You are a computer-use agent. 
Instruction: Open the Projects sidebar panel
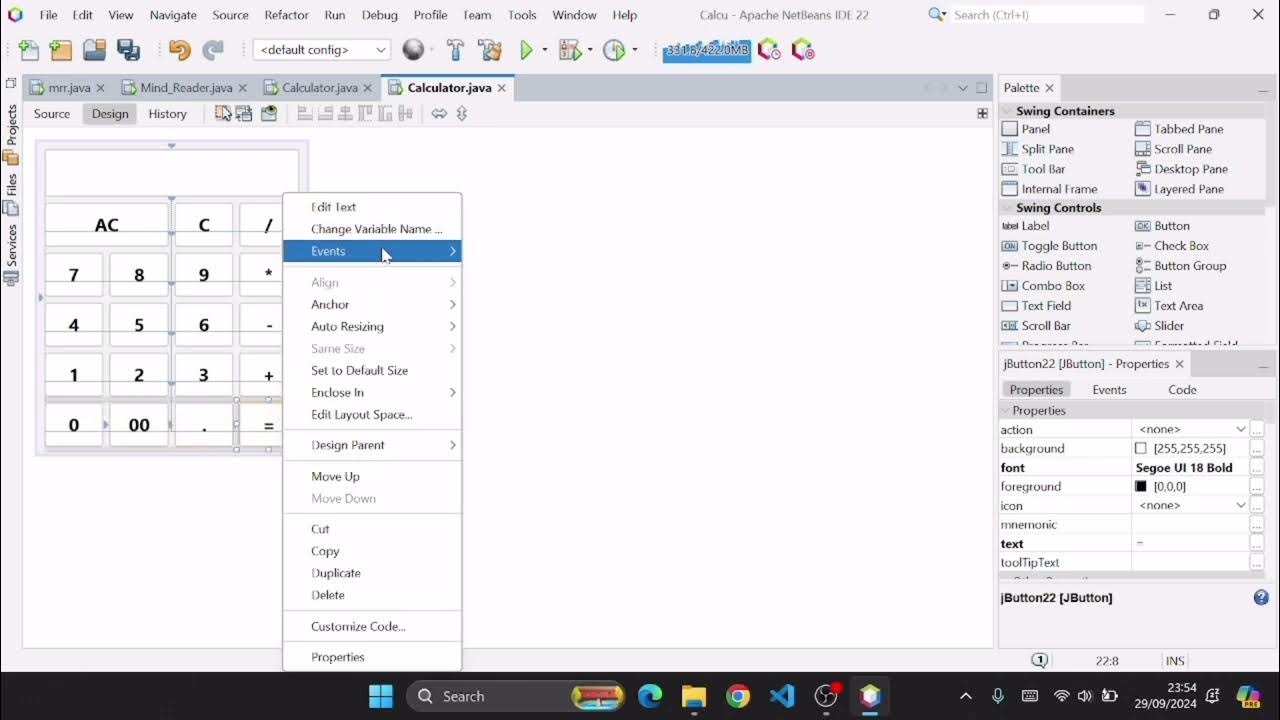[x=12, y=135]
